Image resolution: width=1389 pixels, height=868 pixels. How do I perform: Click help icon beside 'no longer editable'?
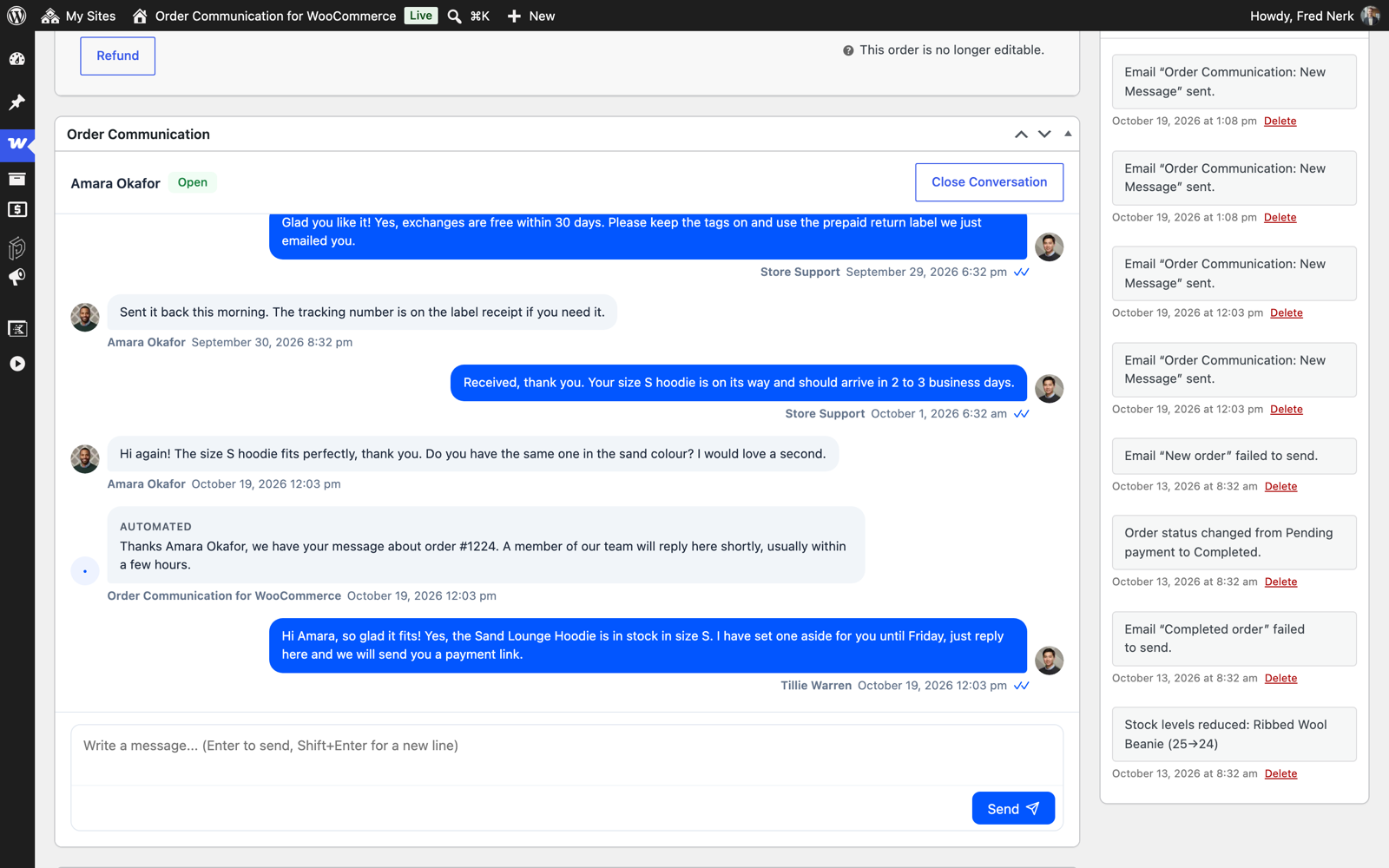(848, 50)
